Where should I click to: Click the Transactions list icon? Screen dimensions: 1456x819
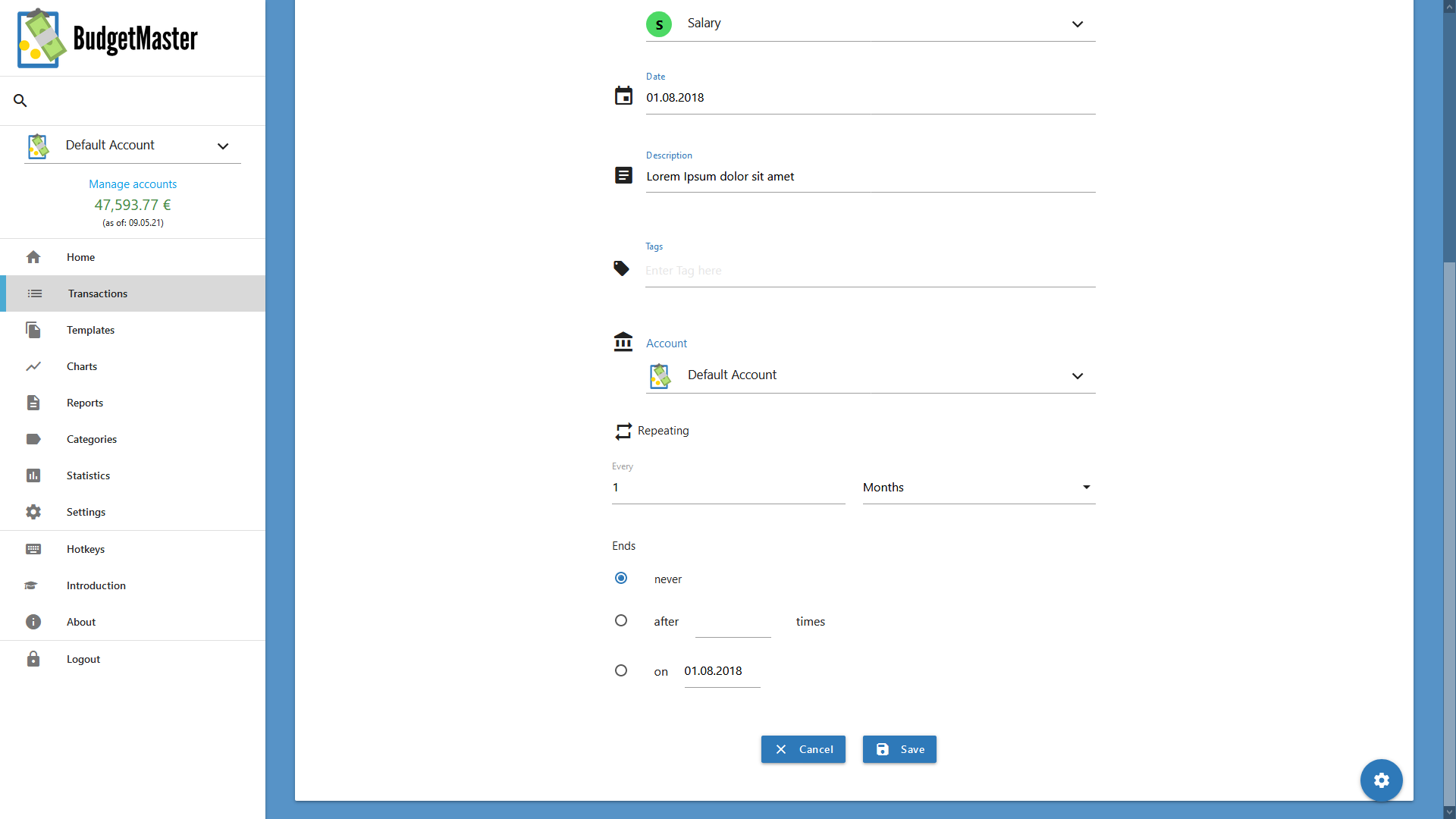[x=35, y=293]
